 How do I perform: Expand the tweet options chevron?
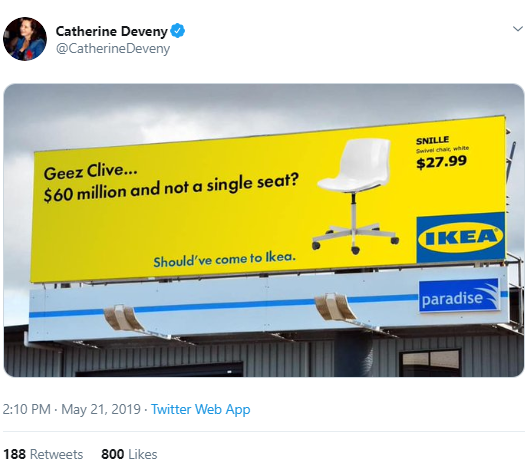click(x=518, y=29)
